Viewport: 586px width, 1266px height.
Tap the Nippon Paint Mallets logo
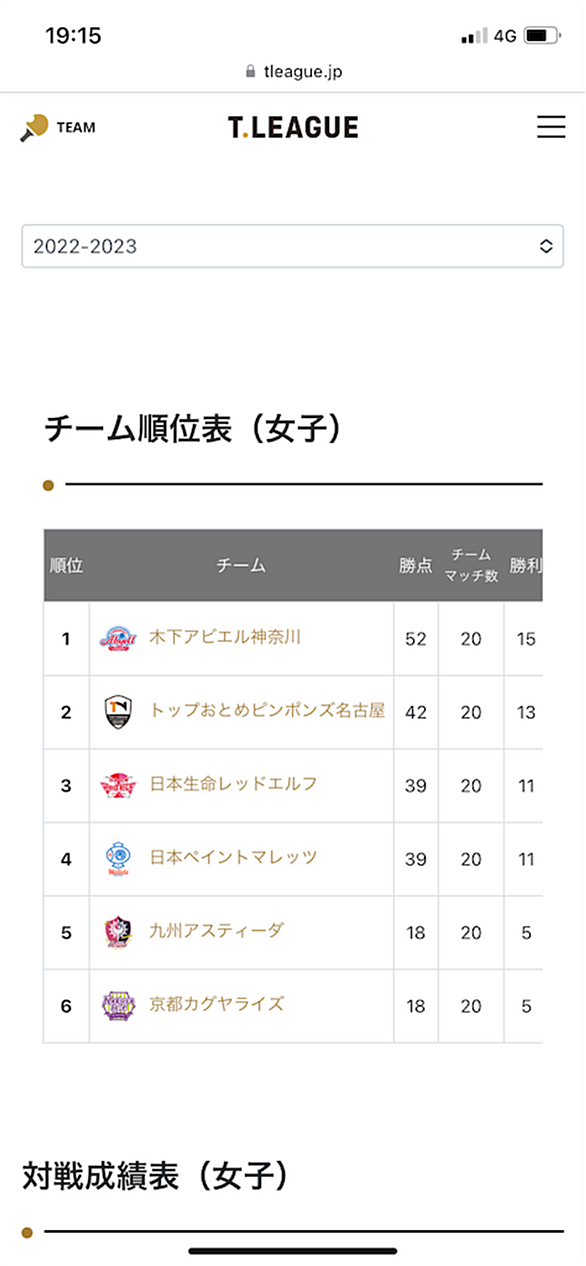(x=117, y=859)
